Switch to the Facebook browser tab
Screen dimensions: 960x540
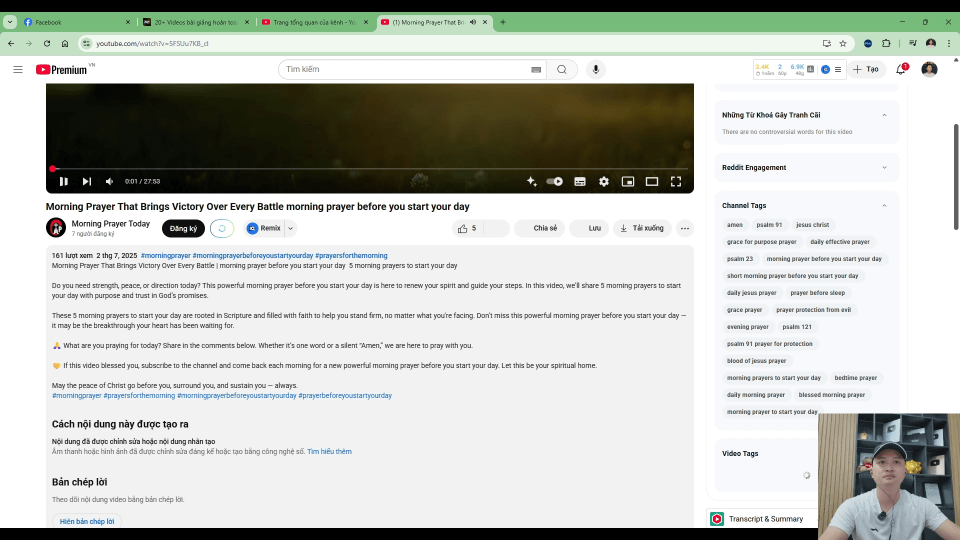[75, 22]
